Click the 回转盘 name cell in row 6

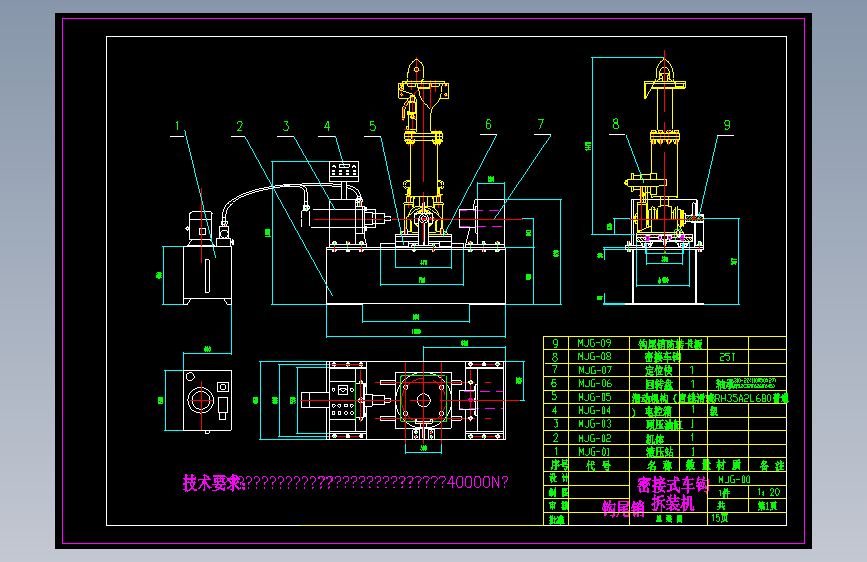659,384
